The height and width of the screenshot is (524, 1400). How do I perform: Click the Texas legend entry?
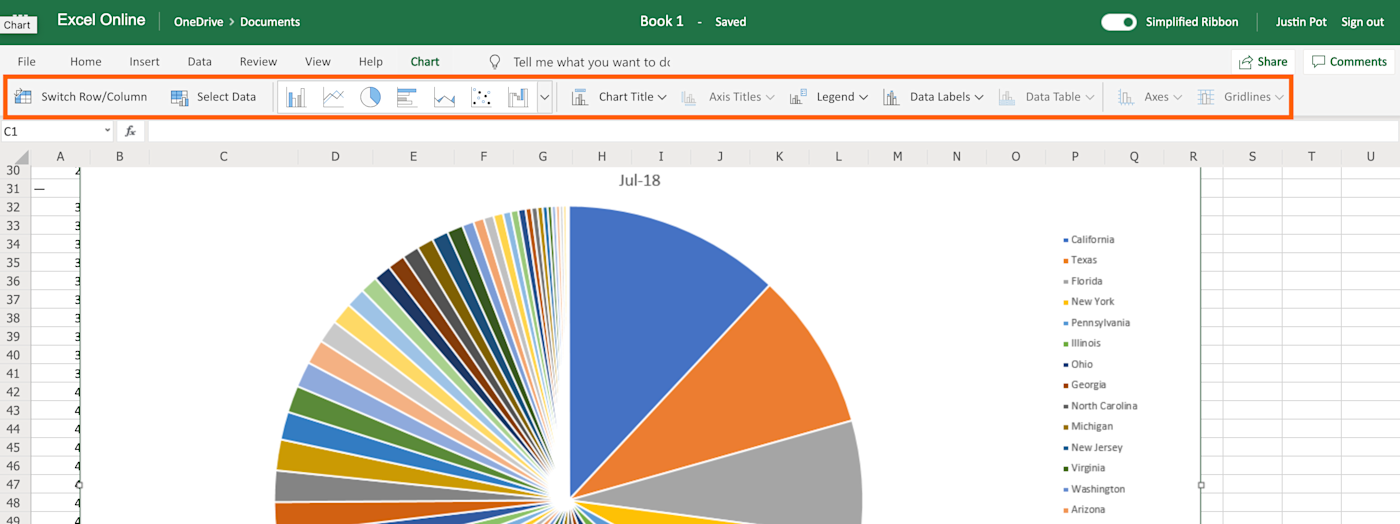[x=1080, y=260]
